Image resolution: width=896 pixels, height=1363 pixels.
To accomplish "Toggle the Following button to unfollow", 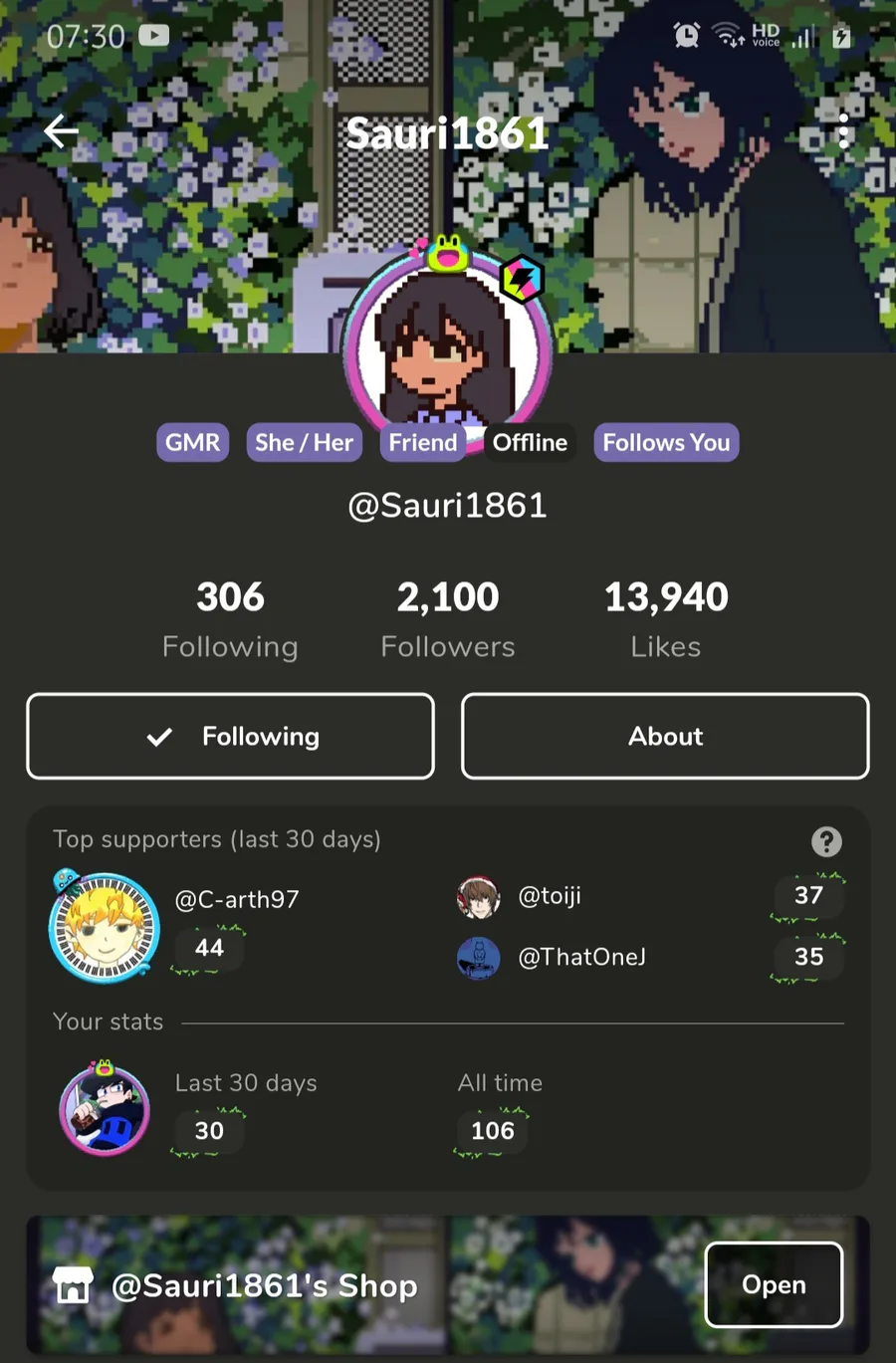I will [x=230, y=736].
